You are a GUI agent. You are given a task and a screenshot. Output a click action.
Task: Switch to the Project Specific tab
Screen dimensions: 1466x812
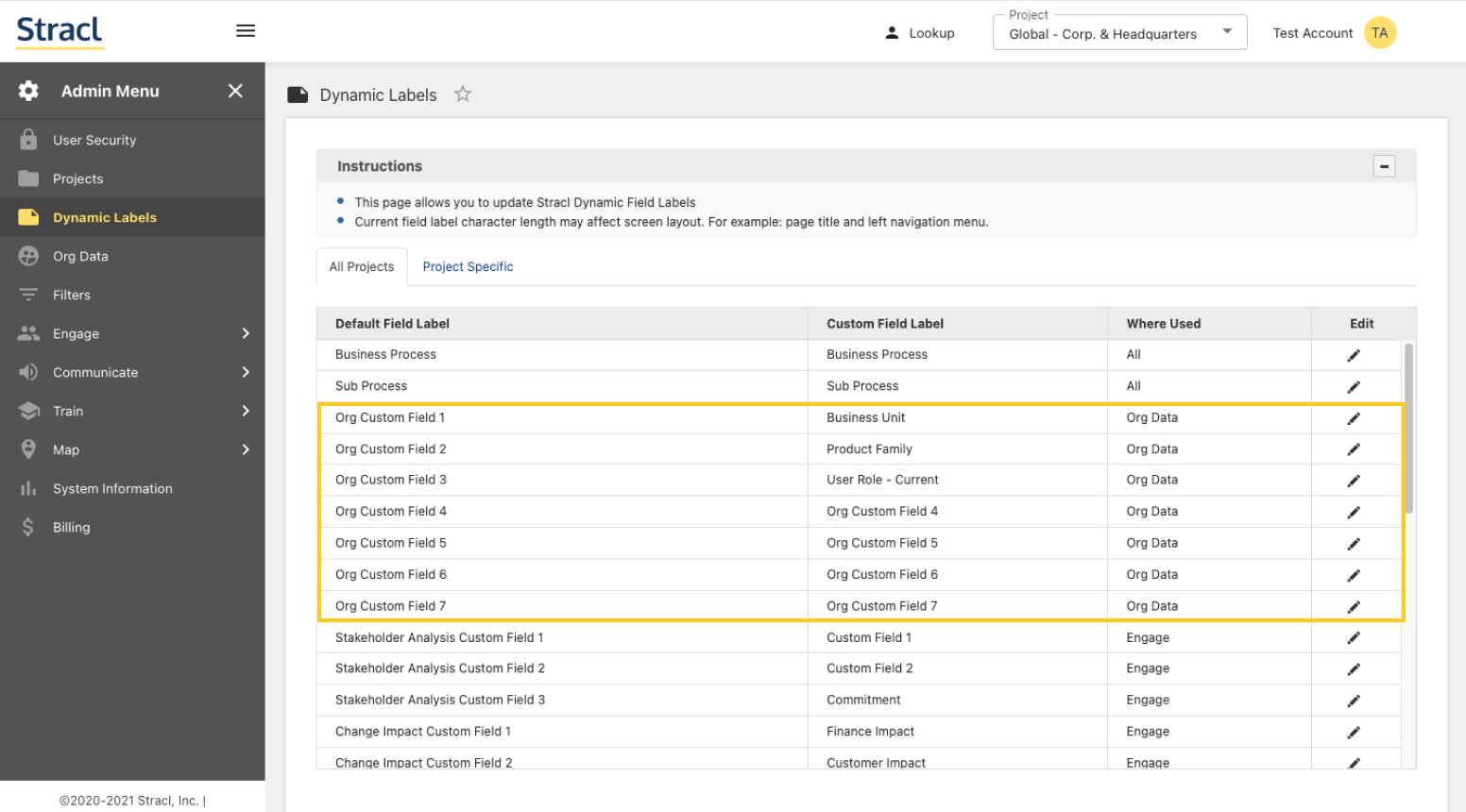pos(468,266)
